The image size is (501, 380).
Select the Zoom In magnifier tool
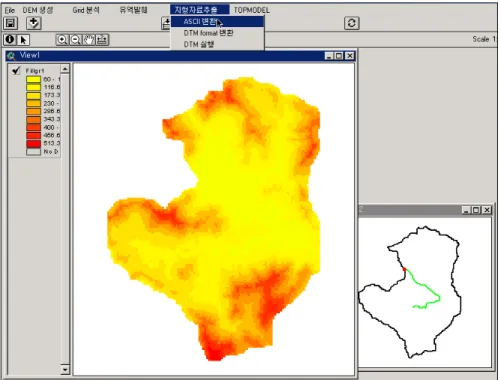(62, 40)
